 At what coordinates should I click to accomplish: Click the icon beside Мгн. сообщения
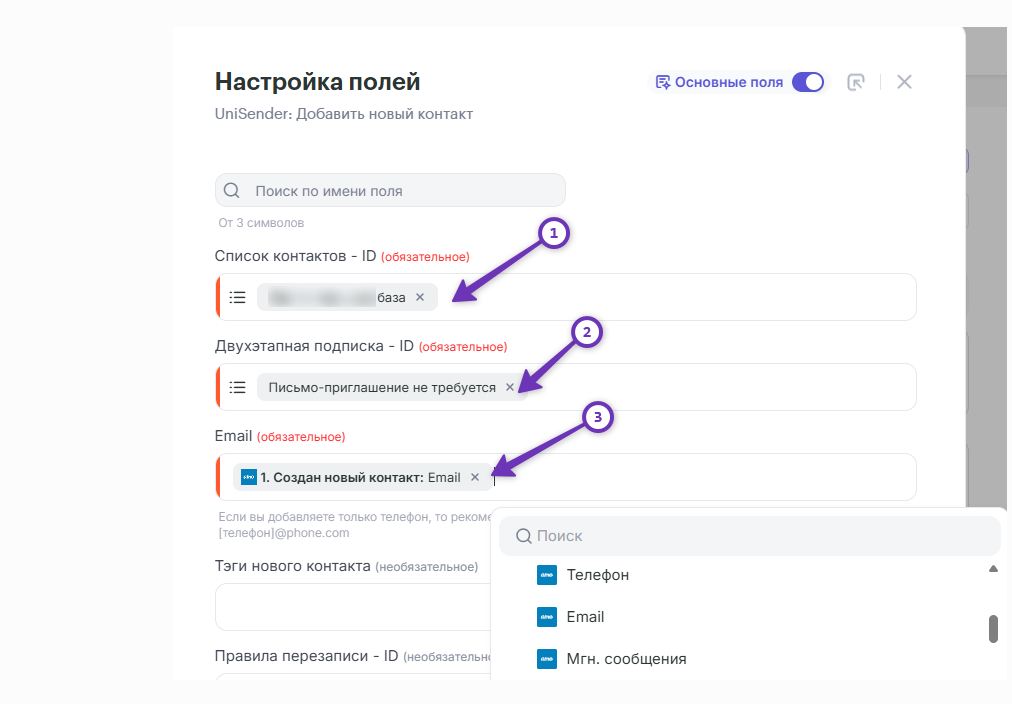click(x=547, y=659)
